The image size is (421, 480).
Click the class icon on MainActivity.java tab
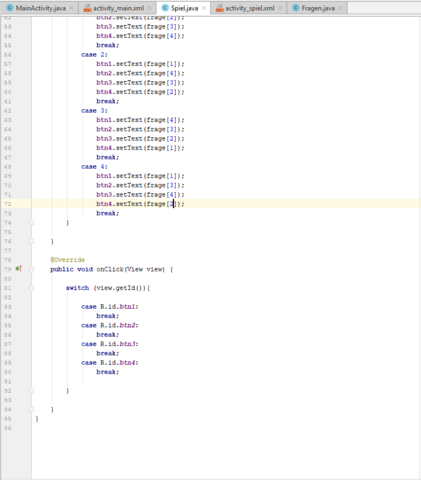point(10,8)
